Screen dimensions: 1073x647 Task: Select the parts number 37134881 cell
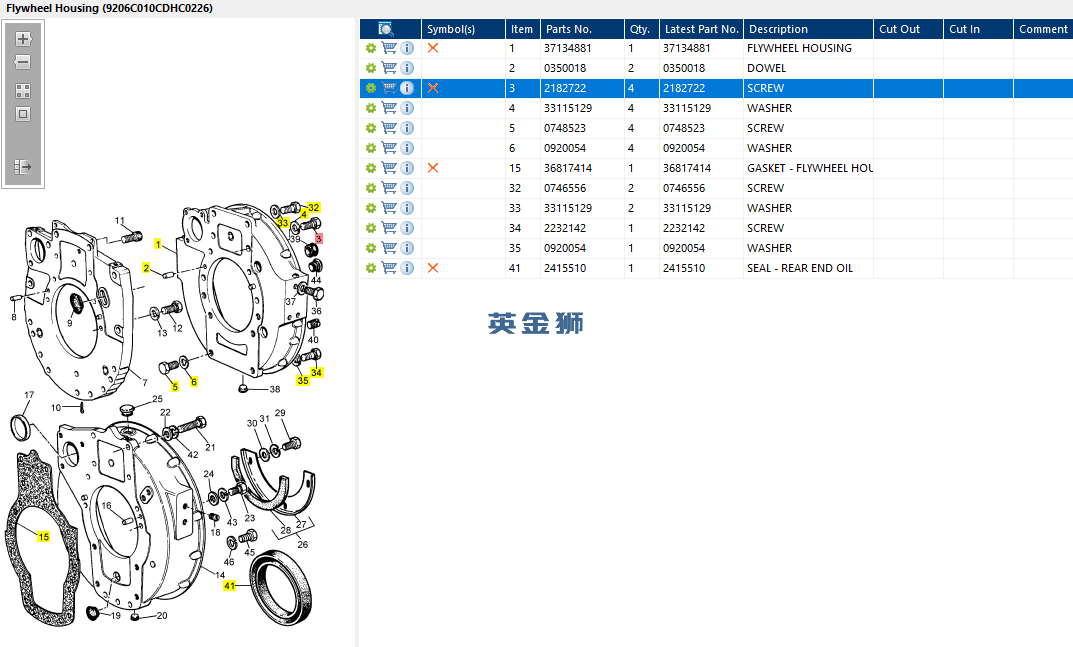[x=582, y=48]
